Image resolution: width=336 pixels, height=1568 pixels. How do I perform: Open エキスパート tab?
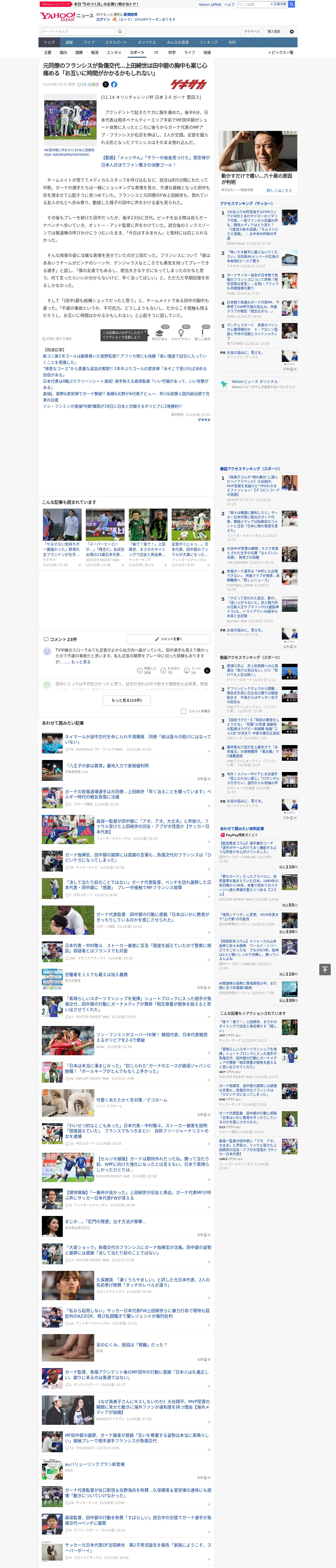pos(116,43)
